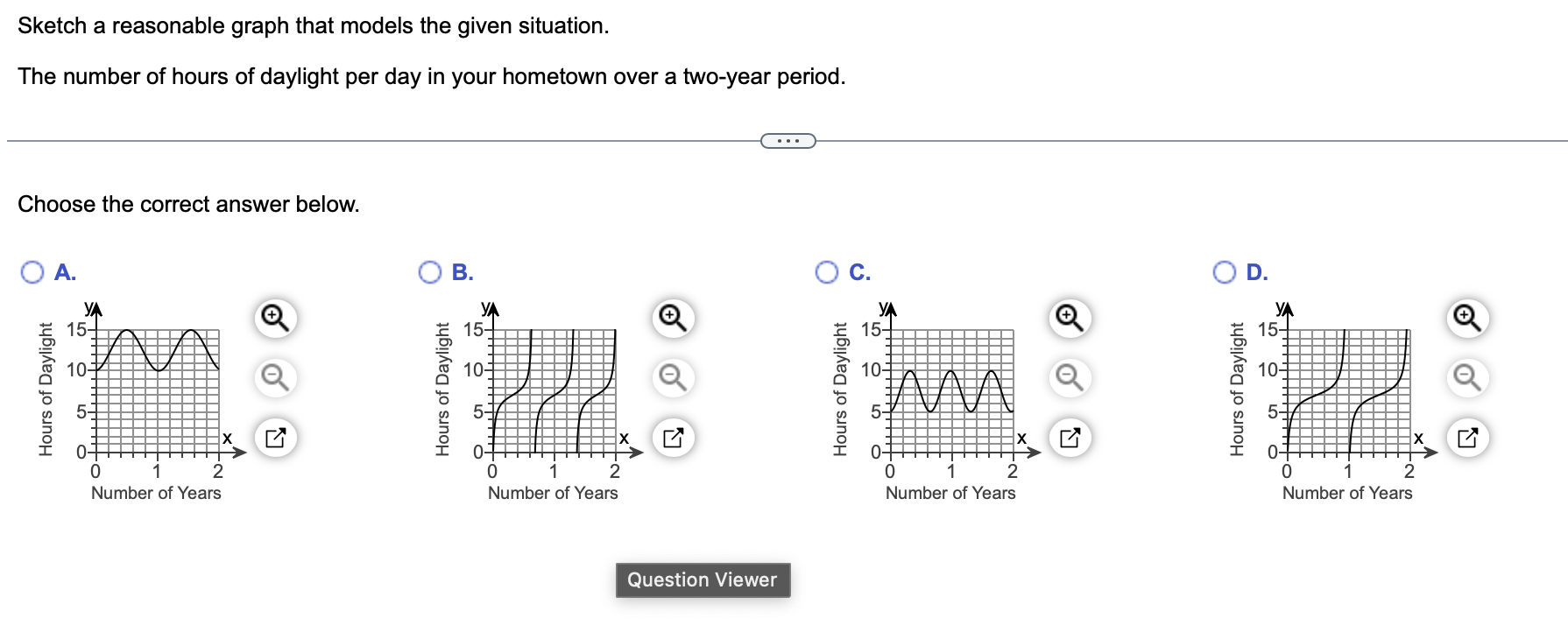Select answer choice B

(x=428, y=271)
